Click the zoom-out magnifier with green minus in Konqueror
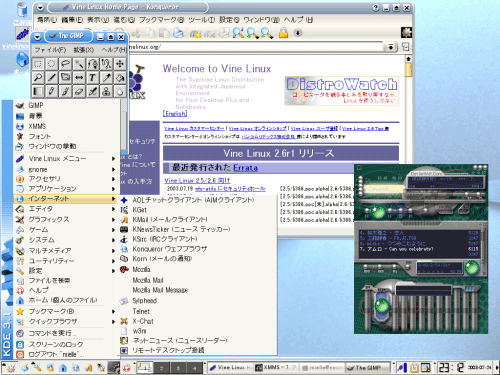 (266, 33)
